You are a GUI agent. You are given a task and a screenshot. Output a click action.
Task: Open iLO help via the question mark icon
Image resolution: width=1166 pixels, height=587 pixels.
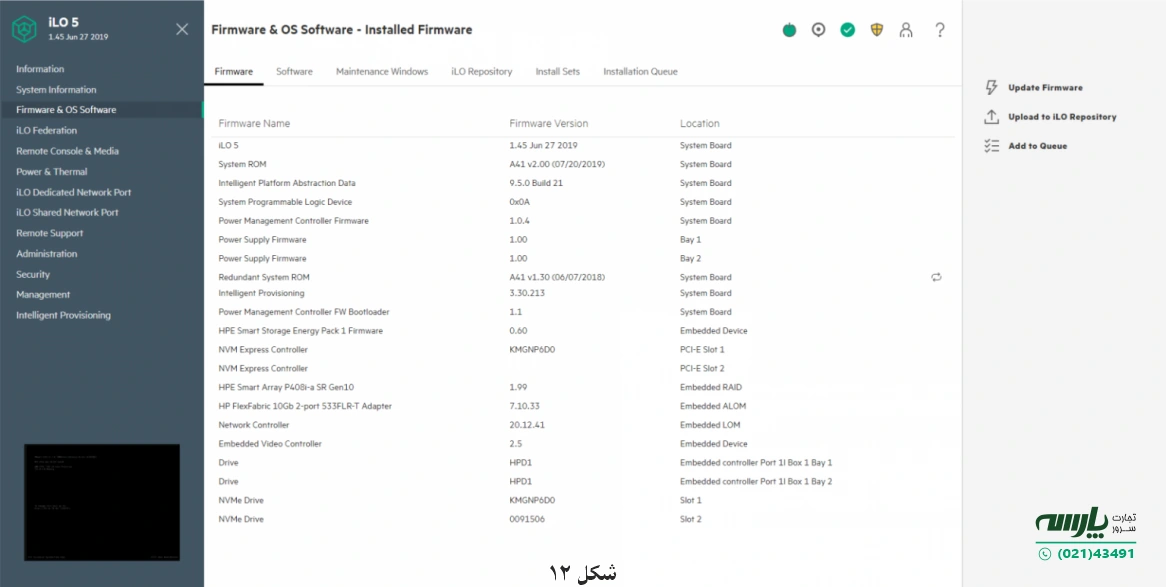tap(939, 29)
